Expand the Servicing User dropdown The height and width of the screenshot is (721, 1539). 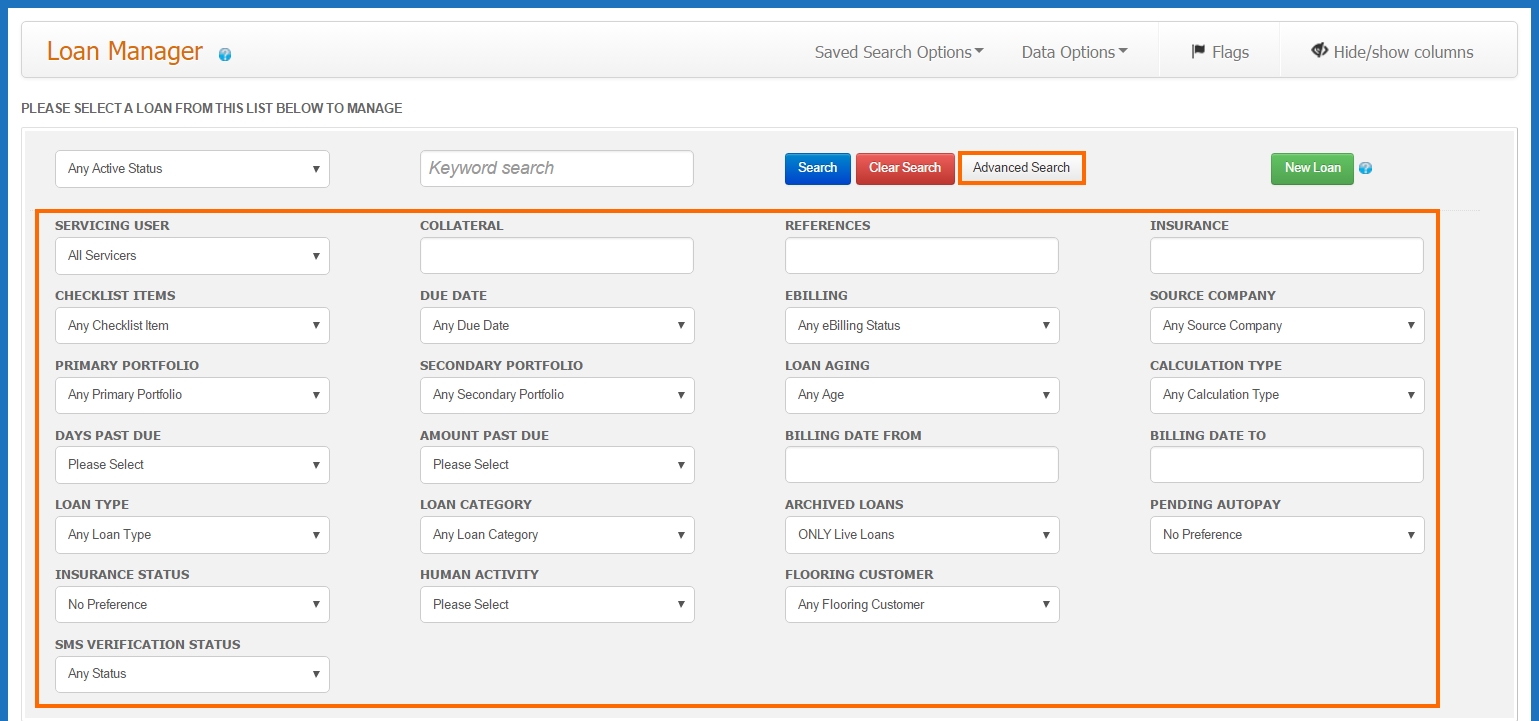[191, 256]
